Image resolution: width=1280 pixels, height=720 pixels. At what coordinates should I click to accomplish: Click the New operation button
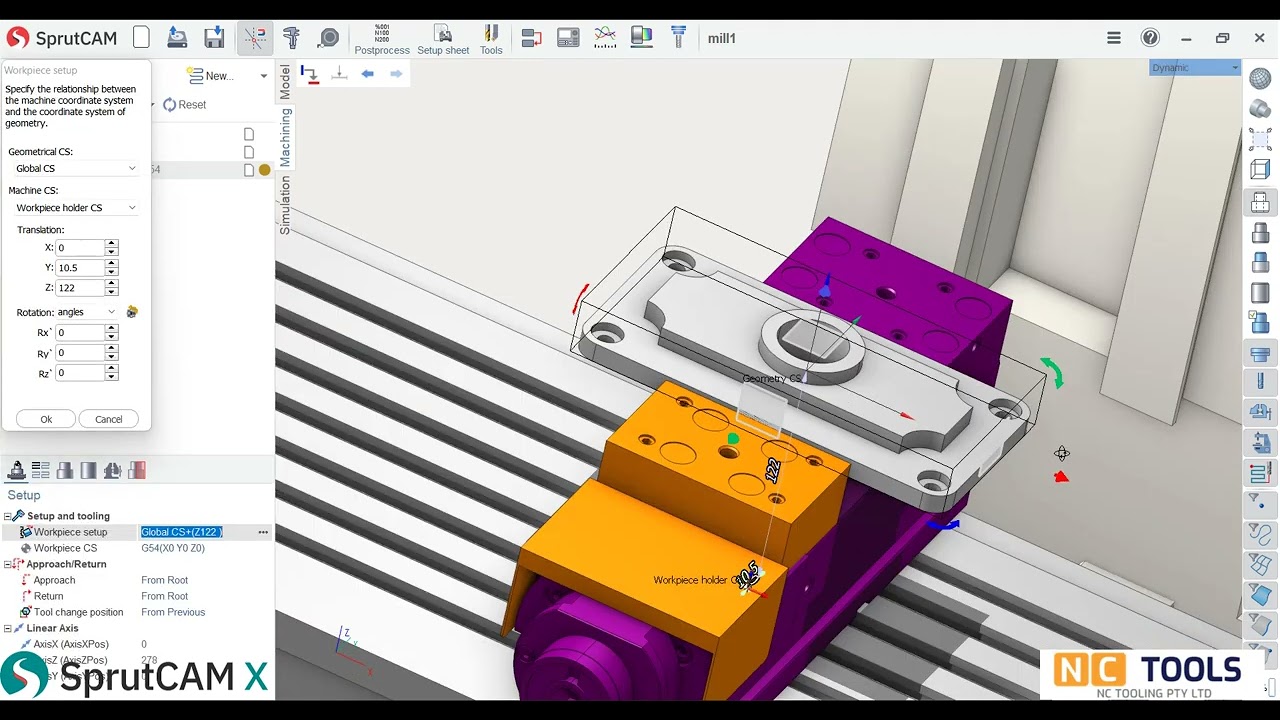pos(211,76)
